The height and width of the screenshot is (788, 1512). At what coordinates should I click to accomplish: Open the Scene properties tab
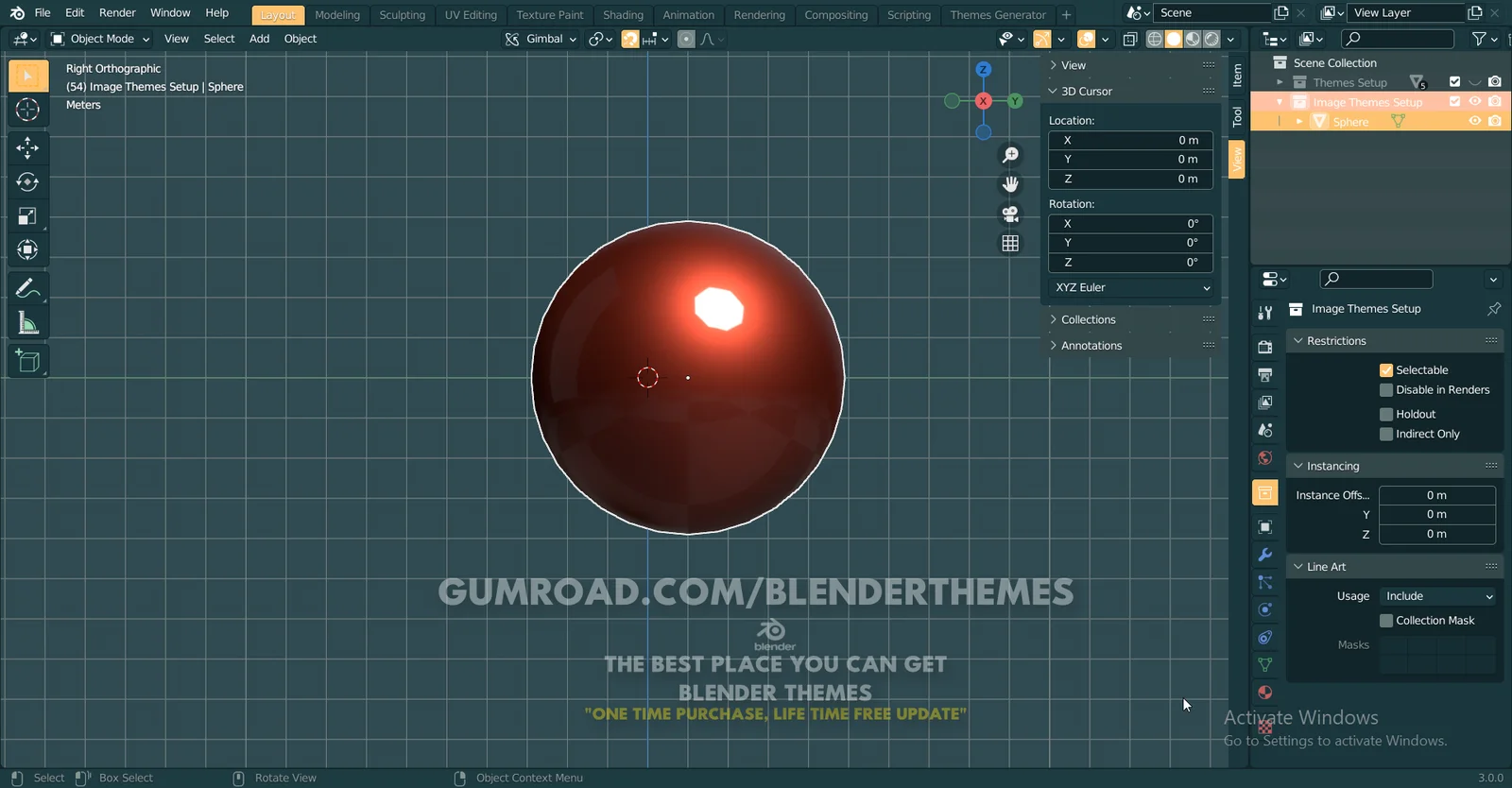click(x=1265, y=430)
